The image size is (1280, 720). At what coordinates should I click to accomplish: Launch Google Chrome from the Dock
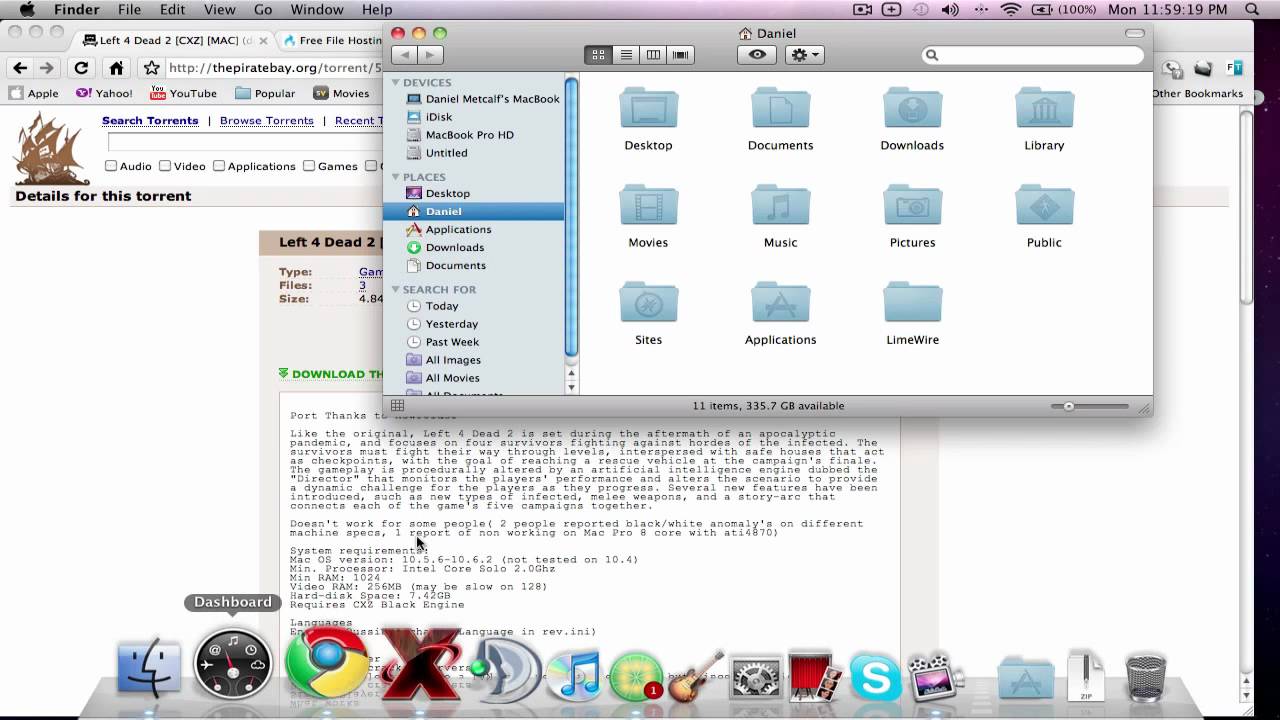coord(326,662)
